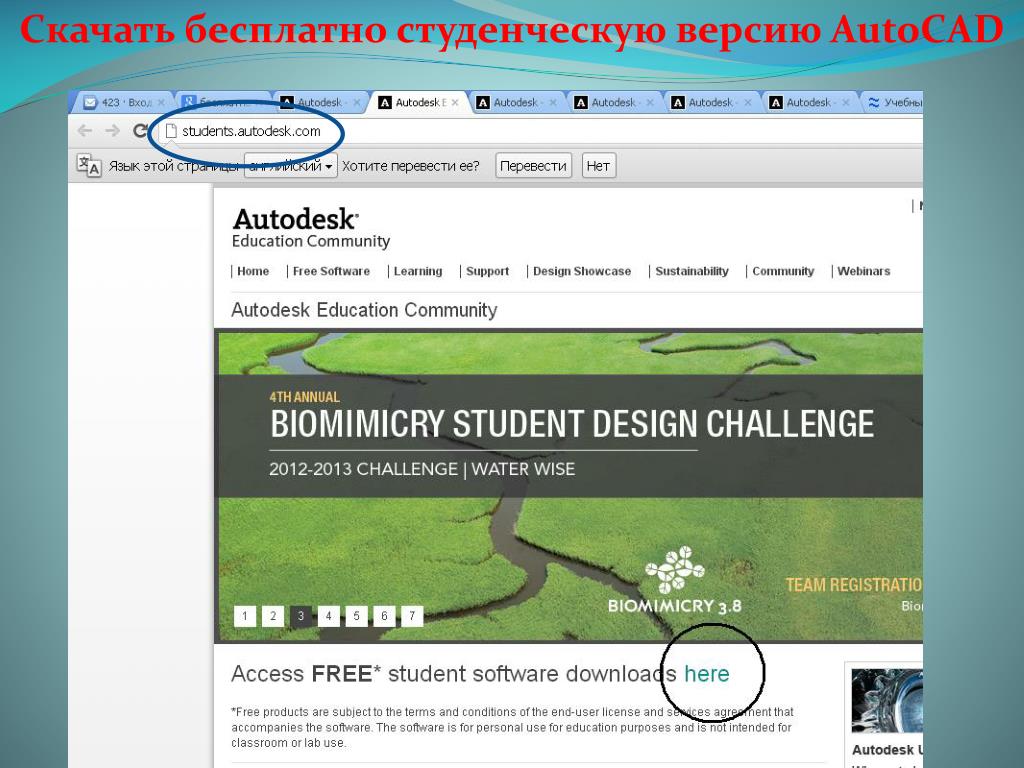Click the Нет button in the translation bar
Viewport: 1024px width, 768px height.
tap(598, 166)
